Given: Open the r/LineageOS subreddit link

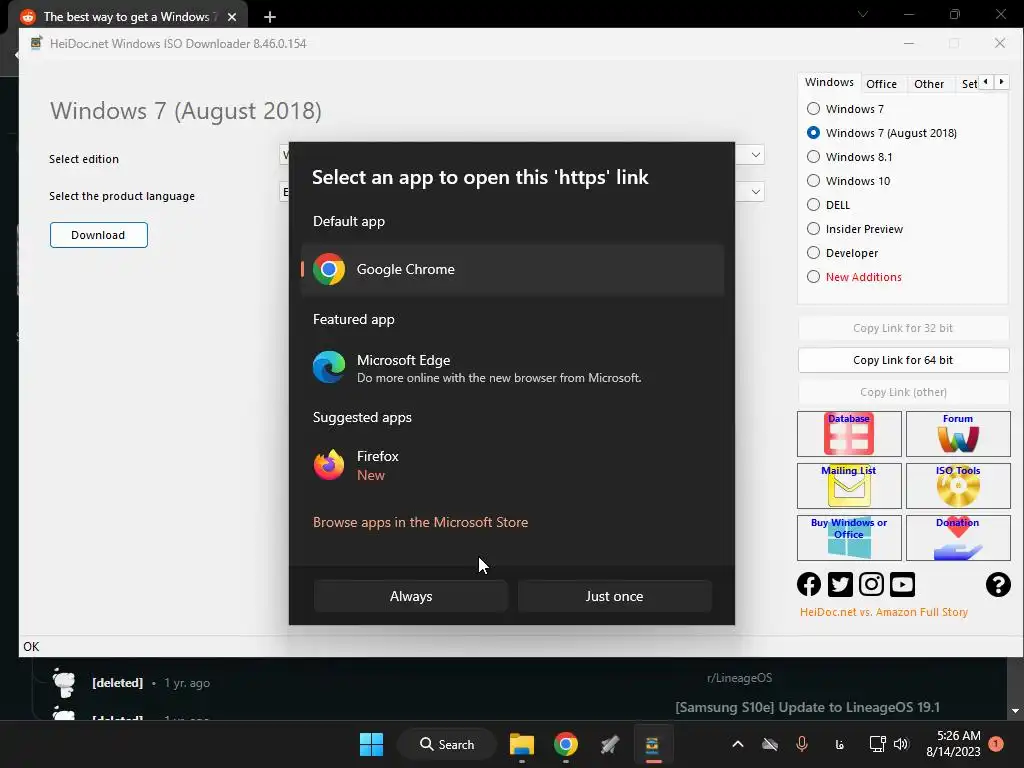Looking at the screenshot, I should click(x=739, y=678).
